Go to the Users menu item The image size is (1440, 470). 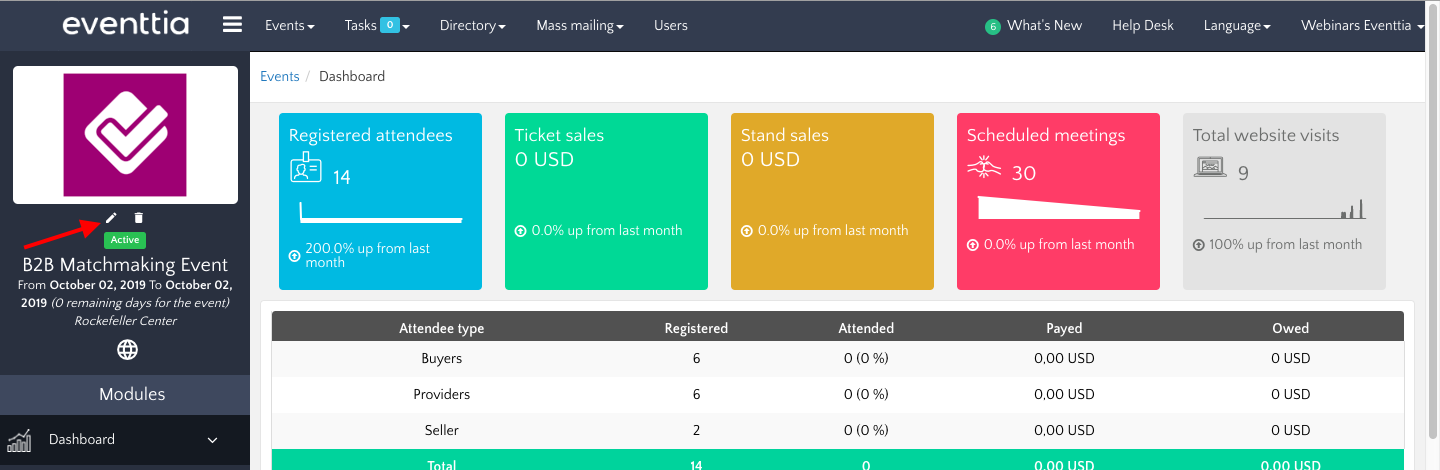tap(670, 26)
